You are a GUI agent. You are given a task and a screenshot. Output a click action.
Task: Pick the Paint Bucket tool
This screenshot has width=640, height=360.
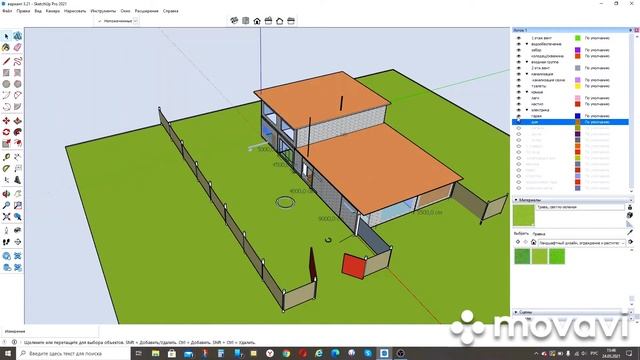6,48
